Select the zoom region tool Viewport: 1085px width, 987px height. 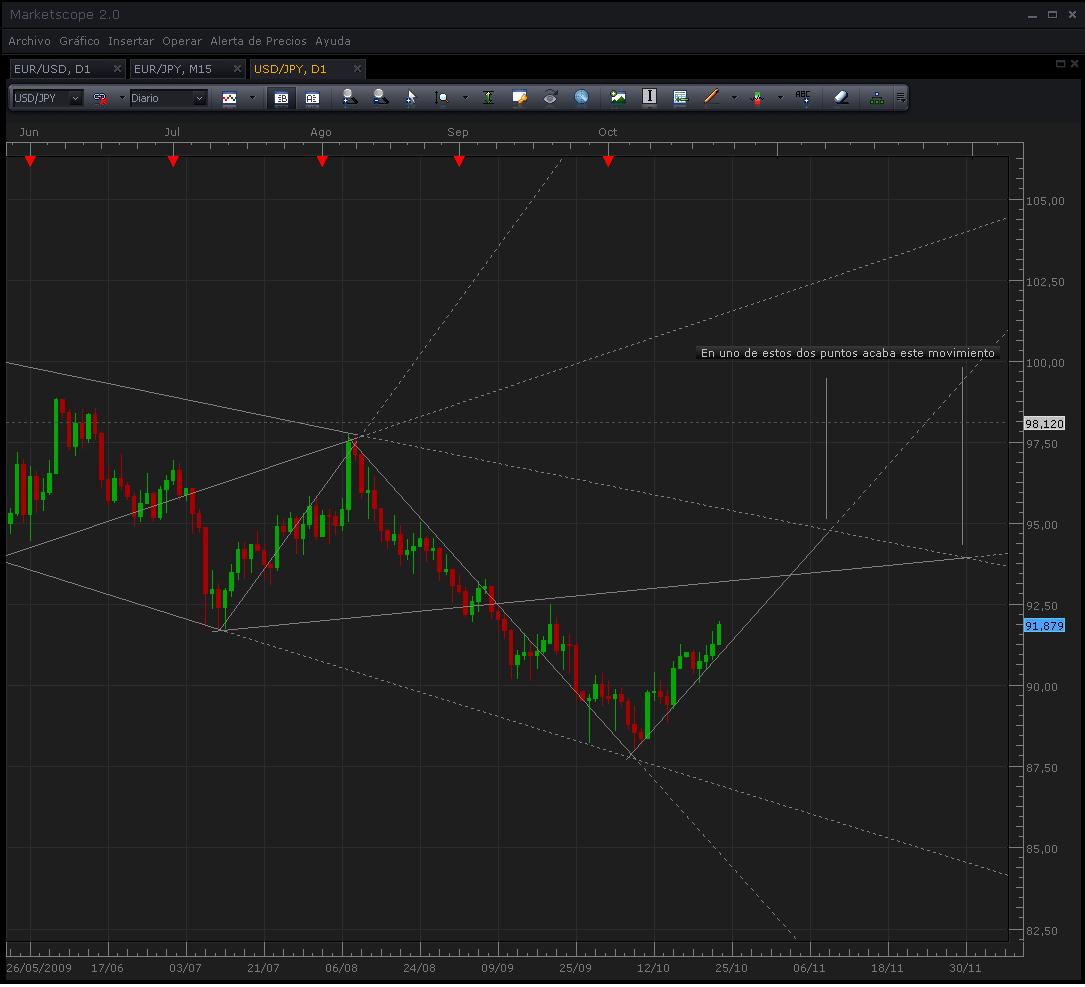pos(441,98)
